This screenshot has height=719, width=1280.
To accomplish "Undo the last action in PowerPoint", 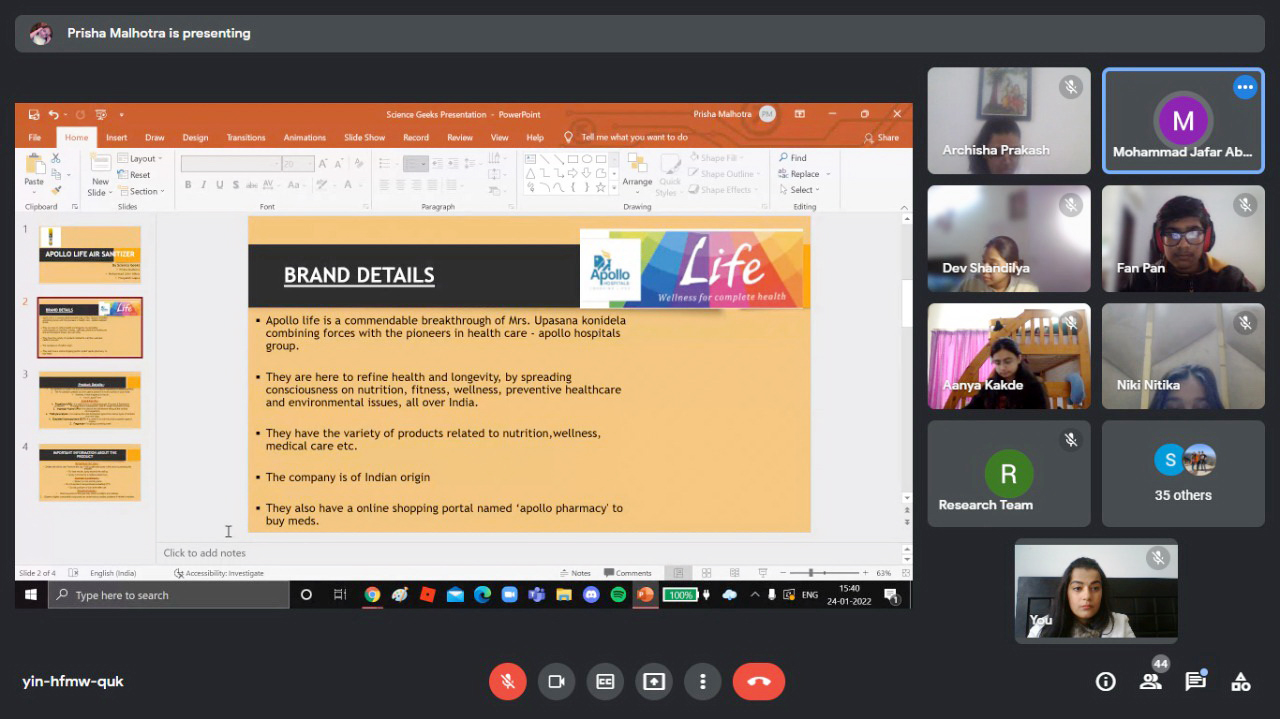I will point(54,114).
